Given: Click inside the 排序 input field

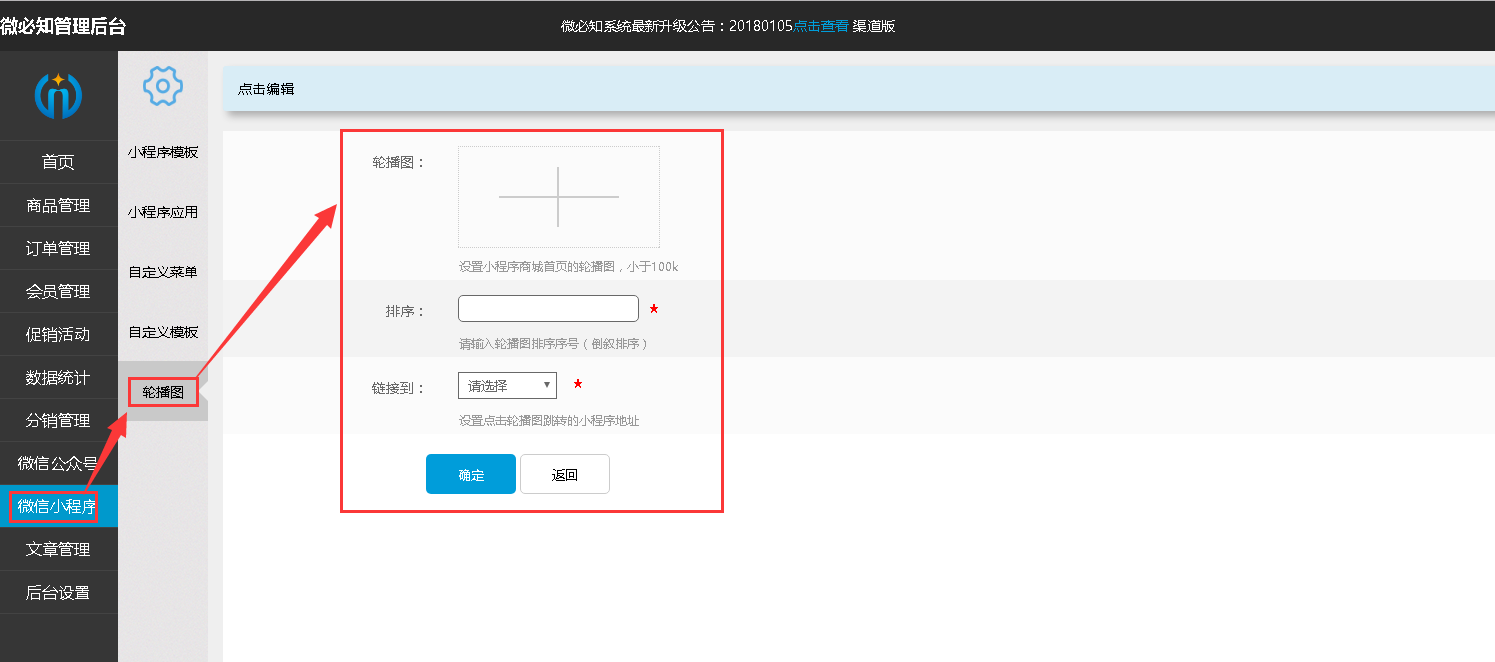Looking at the screenshot, I should click(x=547, y=308).
